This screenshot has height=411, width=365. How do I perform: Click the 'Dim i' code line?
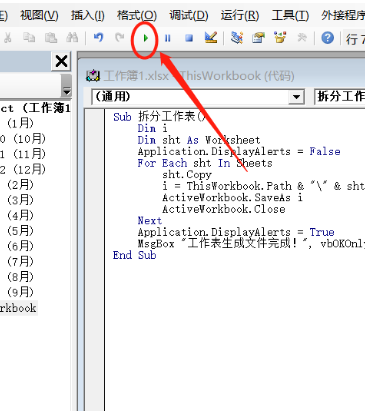pos(152,128)
